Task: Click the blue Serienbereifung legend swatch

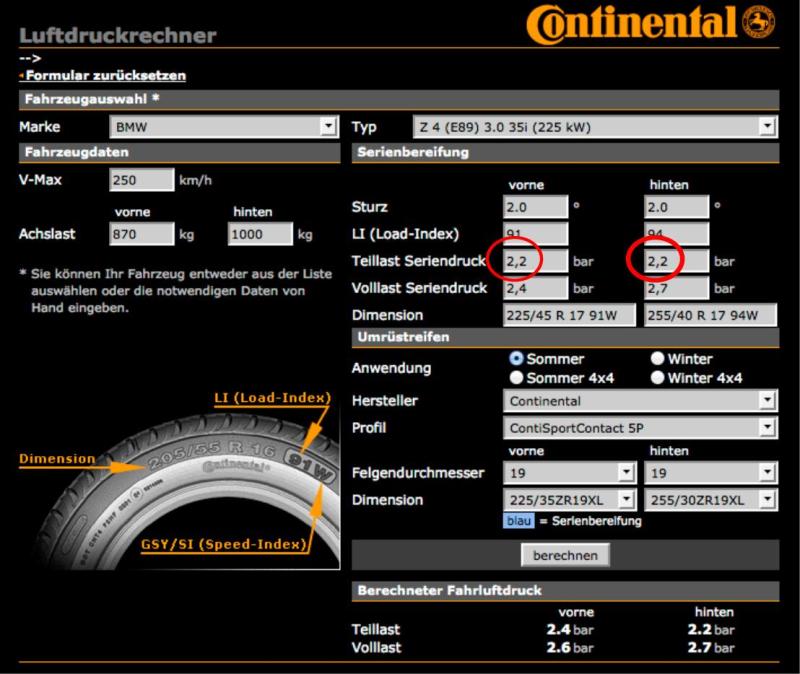Action: point(518,521)
